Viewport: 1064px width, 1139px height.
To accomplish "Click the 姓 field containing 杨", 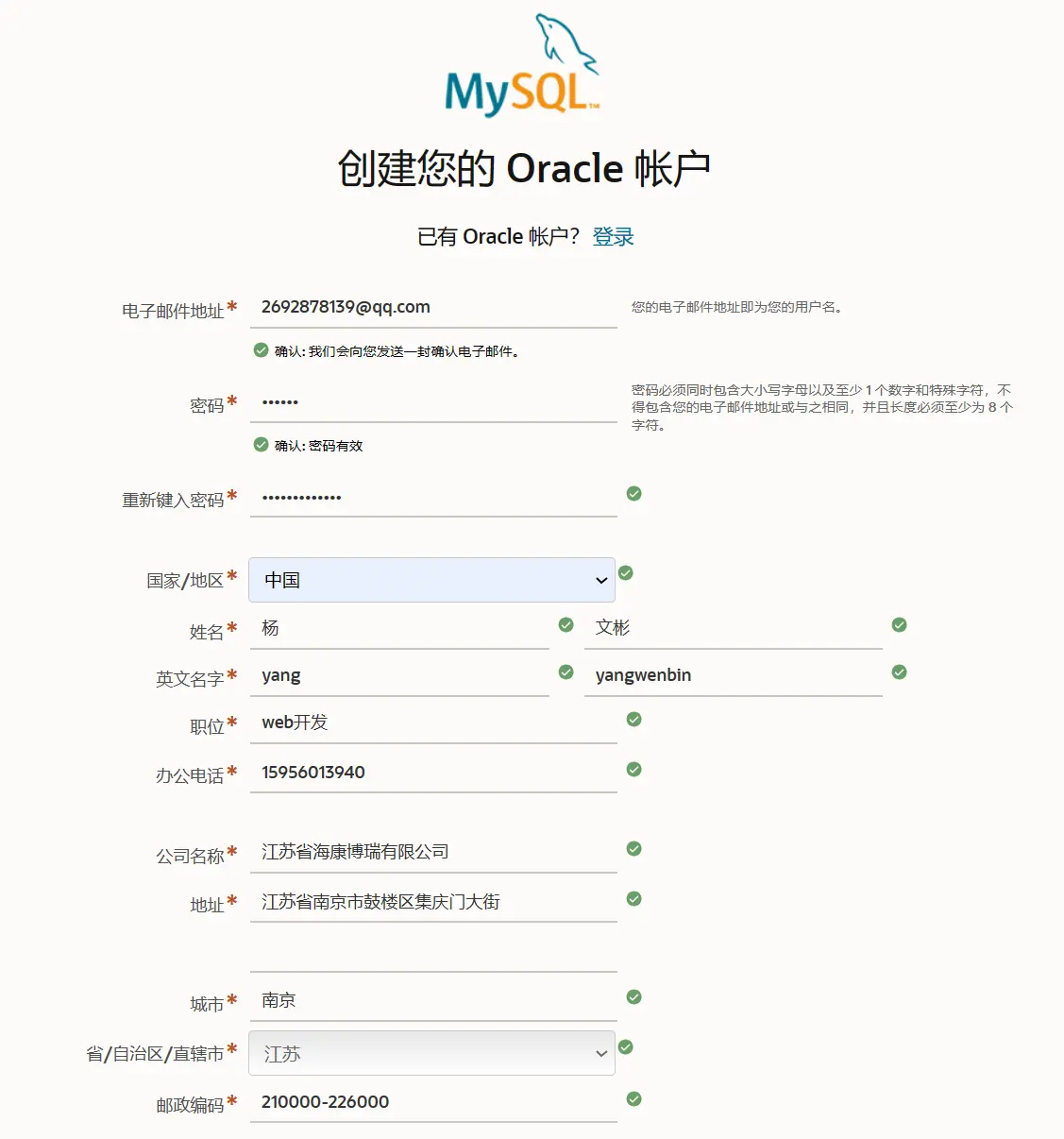I will pyautogui.click(x=399, y=628).
